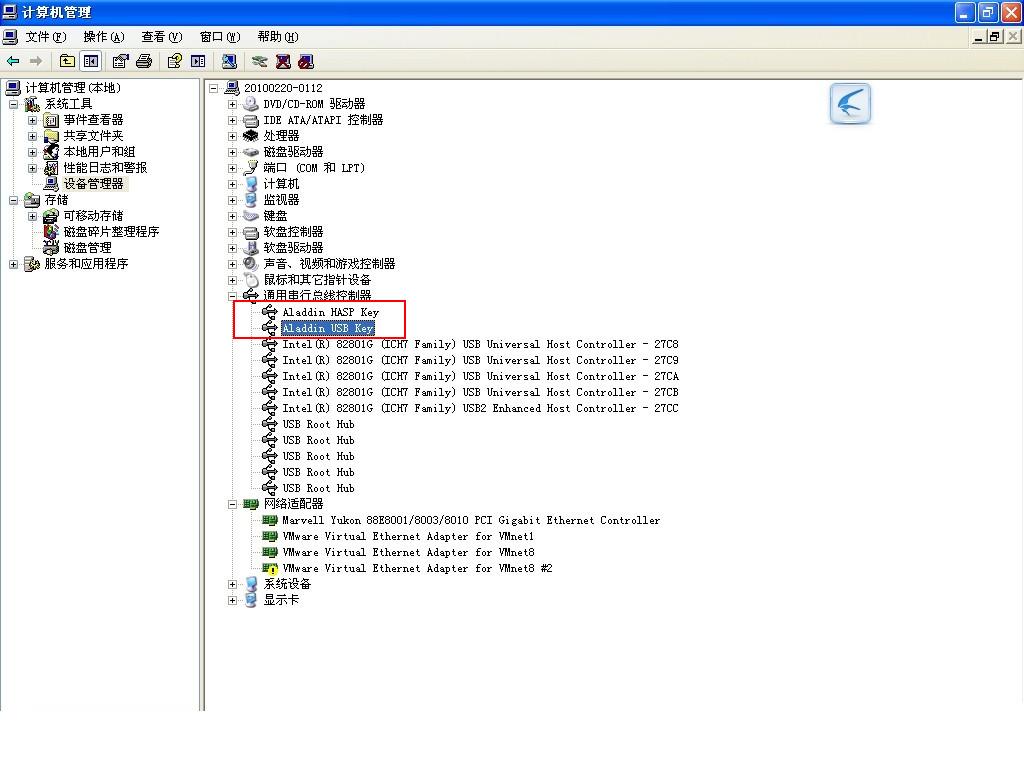Viewport: 1024px width, 768px height.
Task: Open the 文件(F) menu
Action: [x=46, y=37]
